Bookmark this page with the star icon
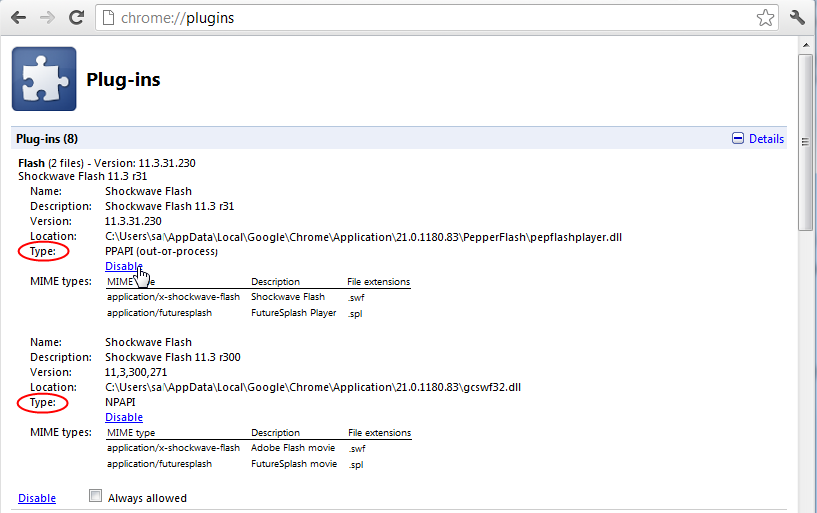The height and width of the screenshot is (513, 817). (765, 18)
